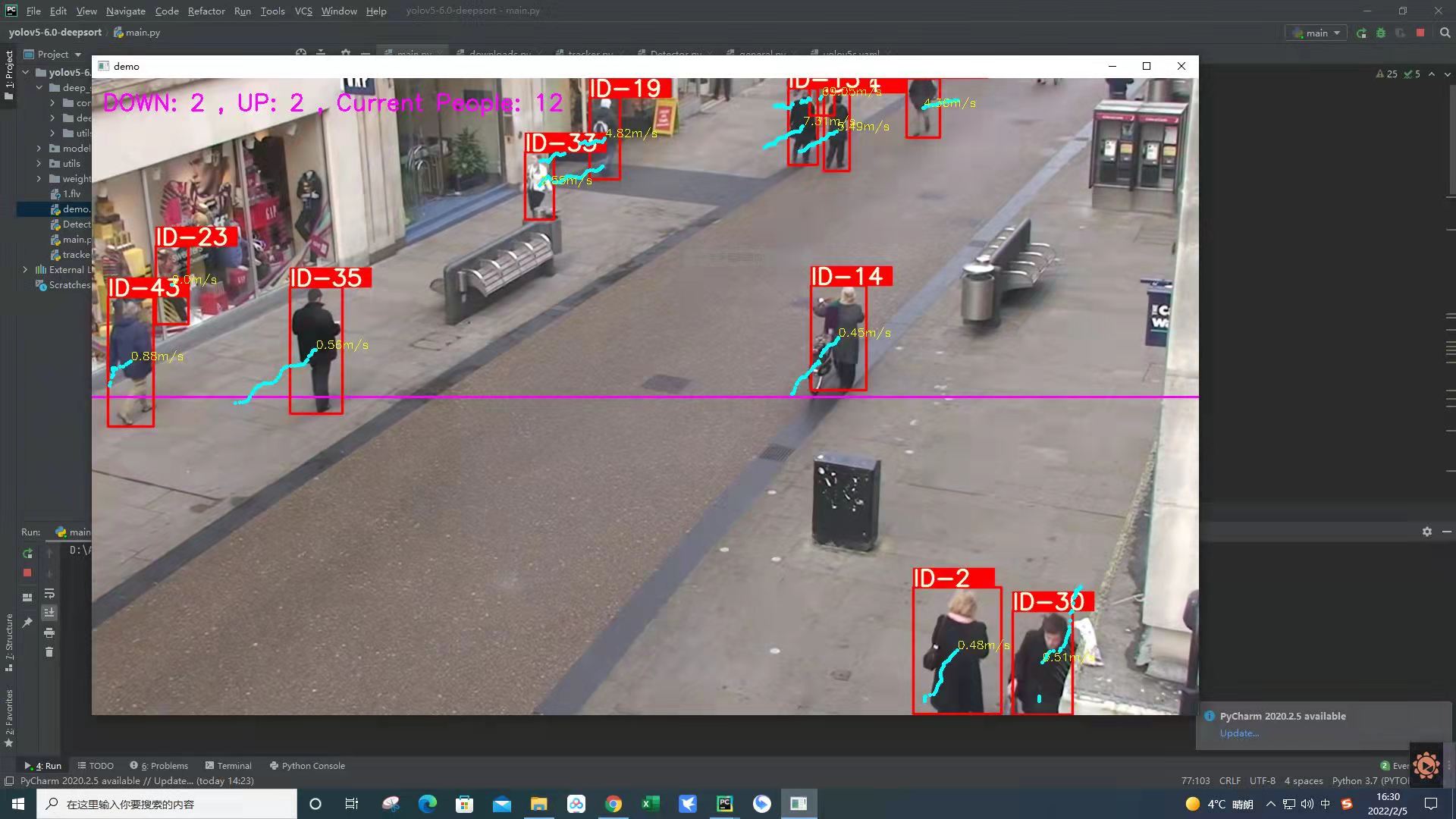Open Run panel settings gear
This screenshot has width=1456, height=819.
pyautogui.click(x=1427, y=532)
